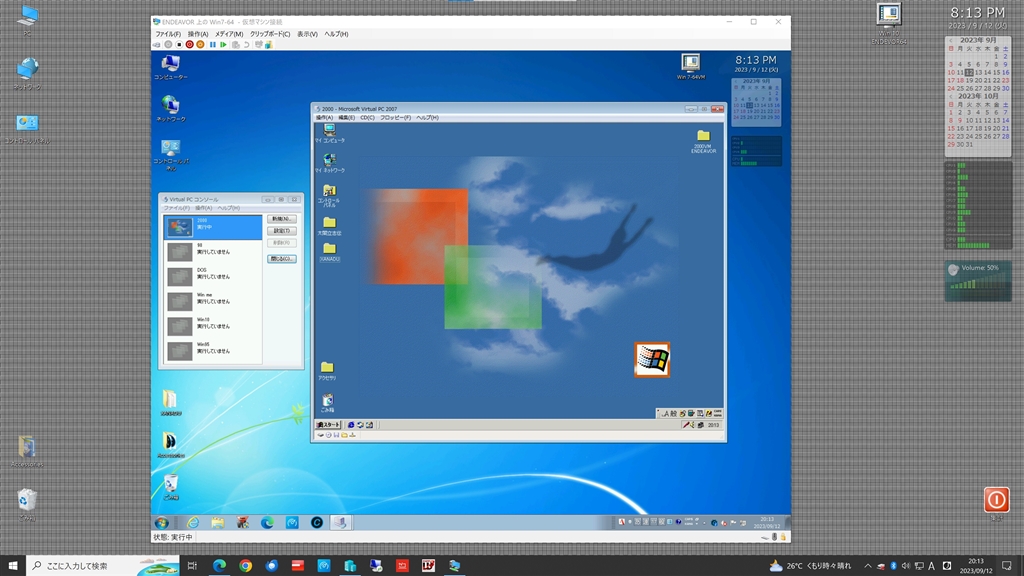The width and height of the screenshot is (1024, 576).
Task: Open Google Chrome in host taskbar
Action: [x=246, y=566]
